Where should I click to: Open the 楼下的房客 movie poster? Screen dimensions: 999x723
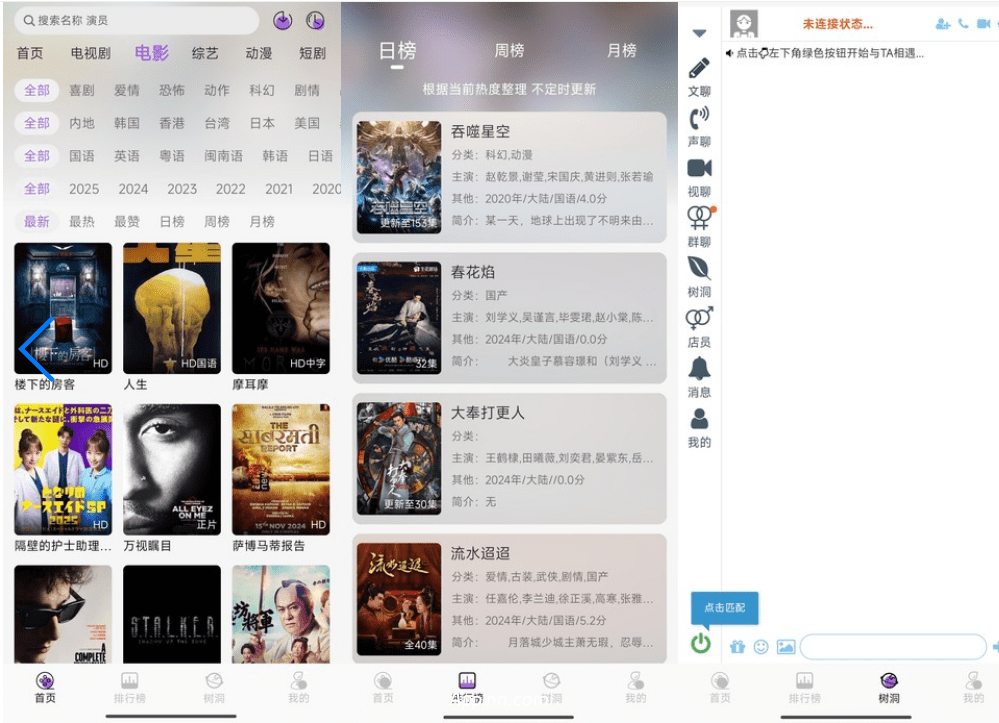[63, 308]
